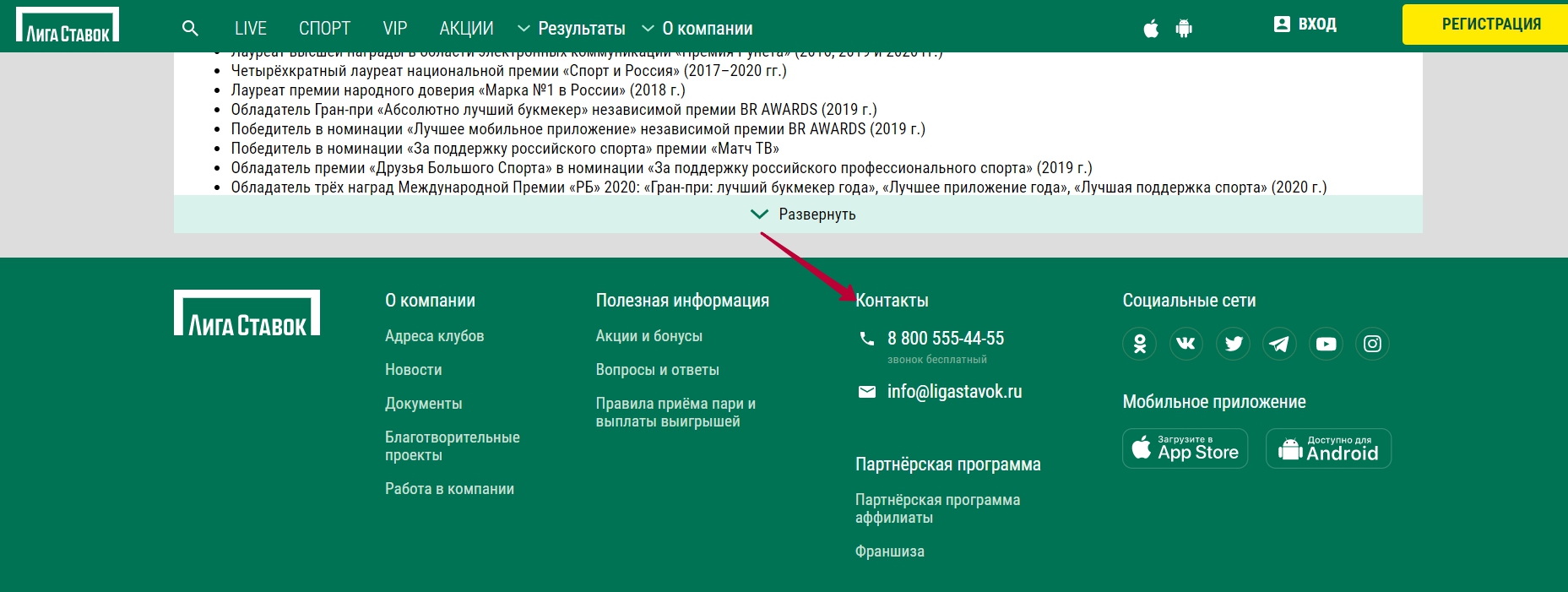Open the АКЦИИ menu item

466,29
